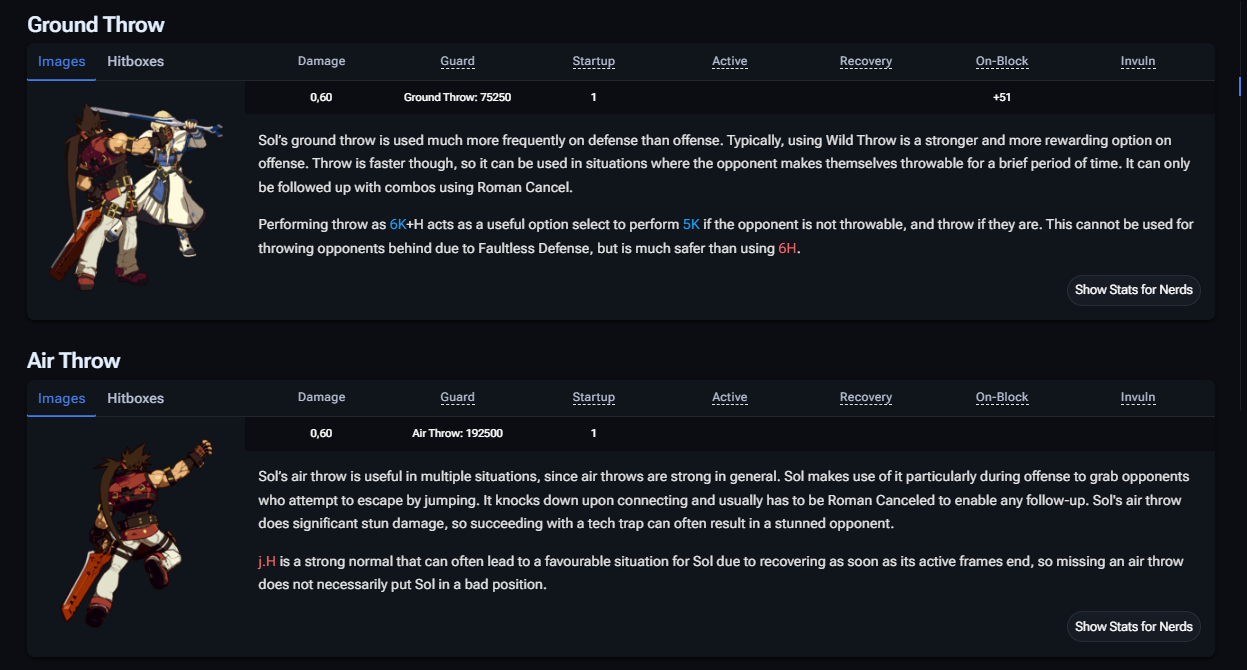Viewport: 1247px width, 670px height.
Task: Switch to Hitboxes tab under Ground Throw
Action: pos(135,61)
